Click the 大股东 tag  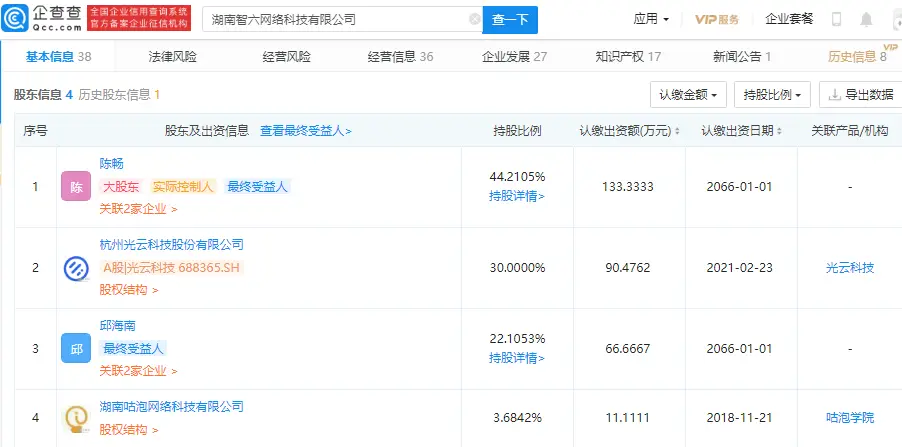pos(121,186)
